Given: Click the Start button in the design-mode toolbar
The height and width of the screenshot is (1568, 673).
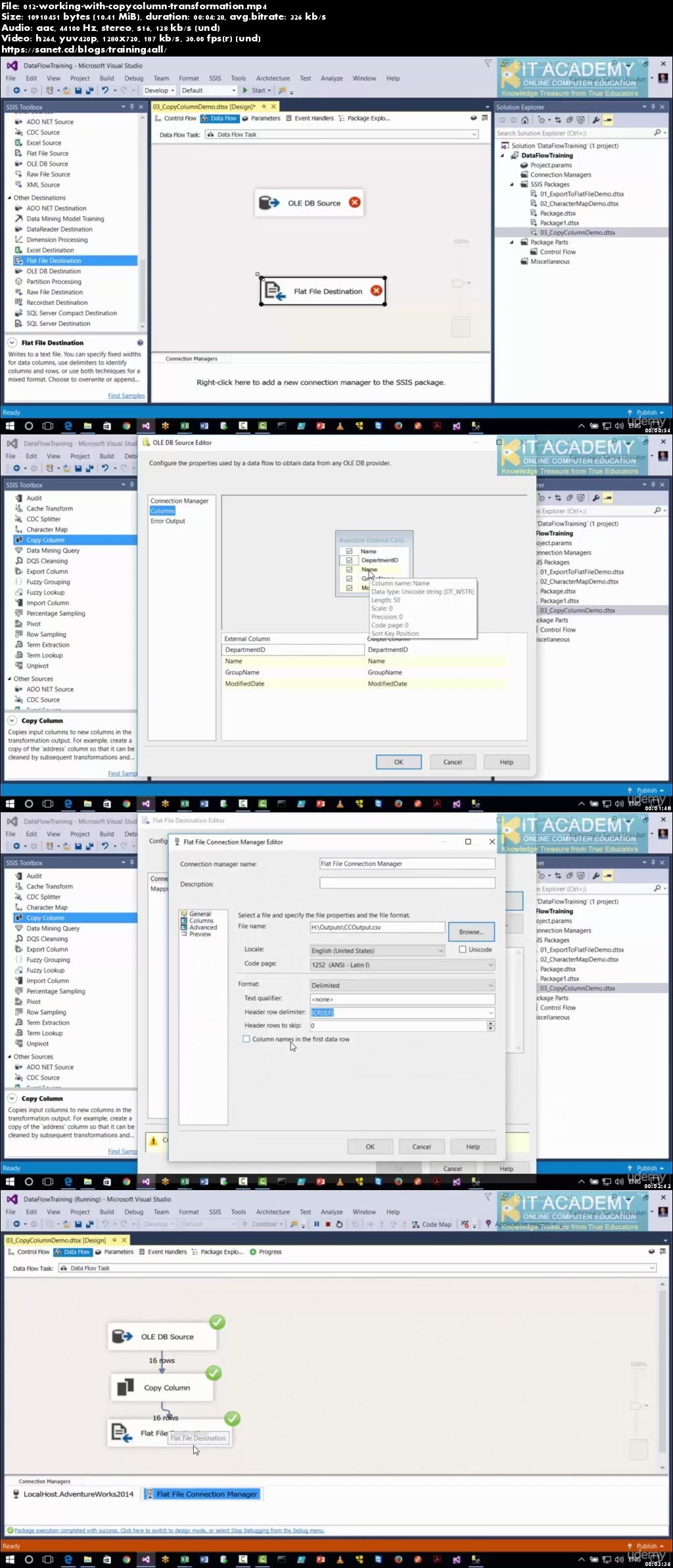Looking at the screenshot, I should [256, 91].
